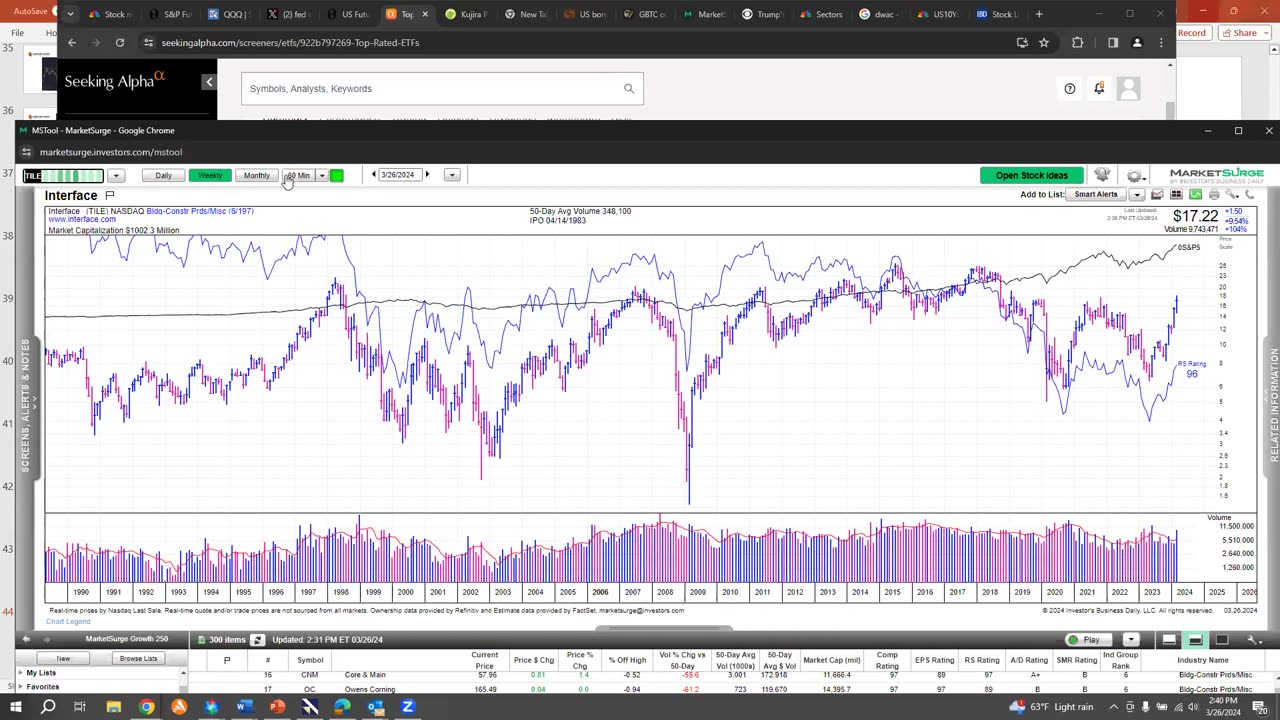Click the green refresh chart icon
The image size is (1280, 720).
click(x=1195, y=195)
